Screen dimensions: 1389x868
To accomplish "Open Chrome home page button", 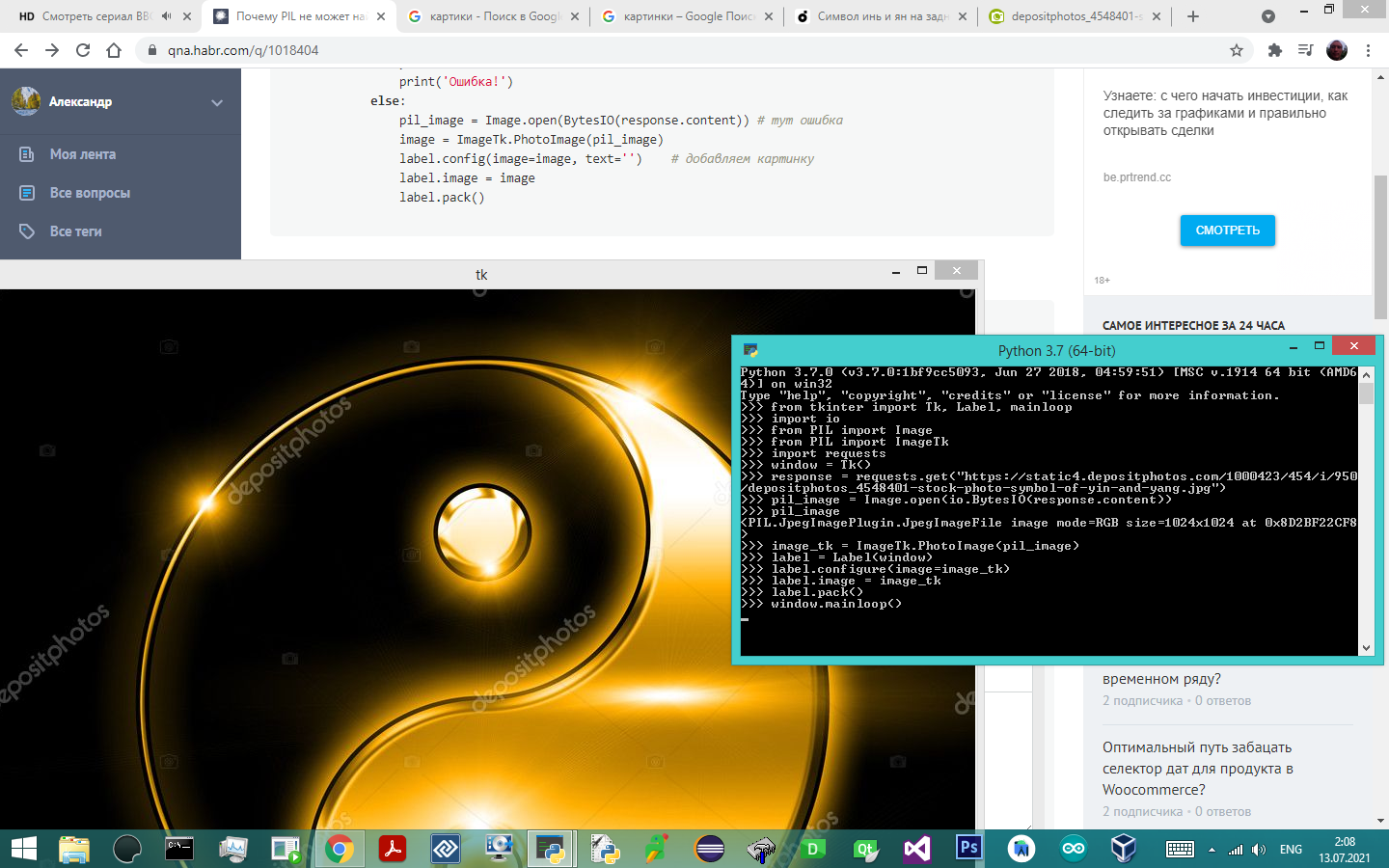I will [x=114, y=50].
